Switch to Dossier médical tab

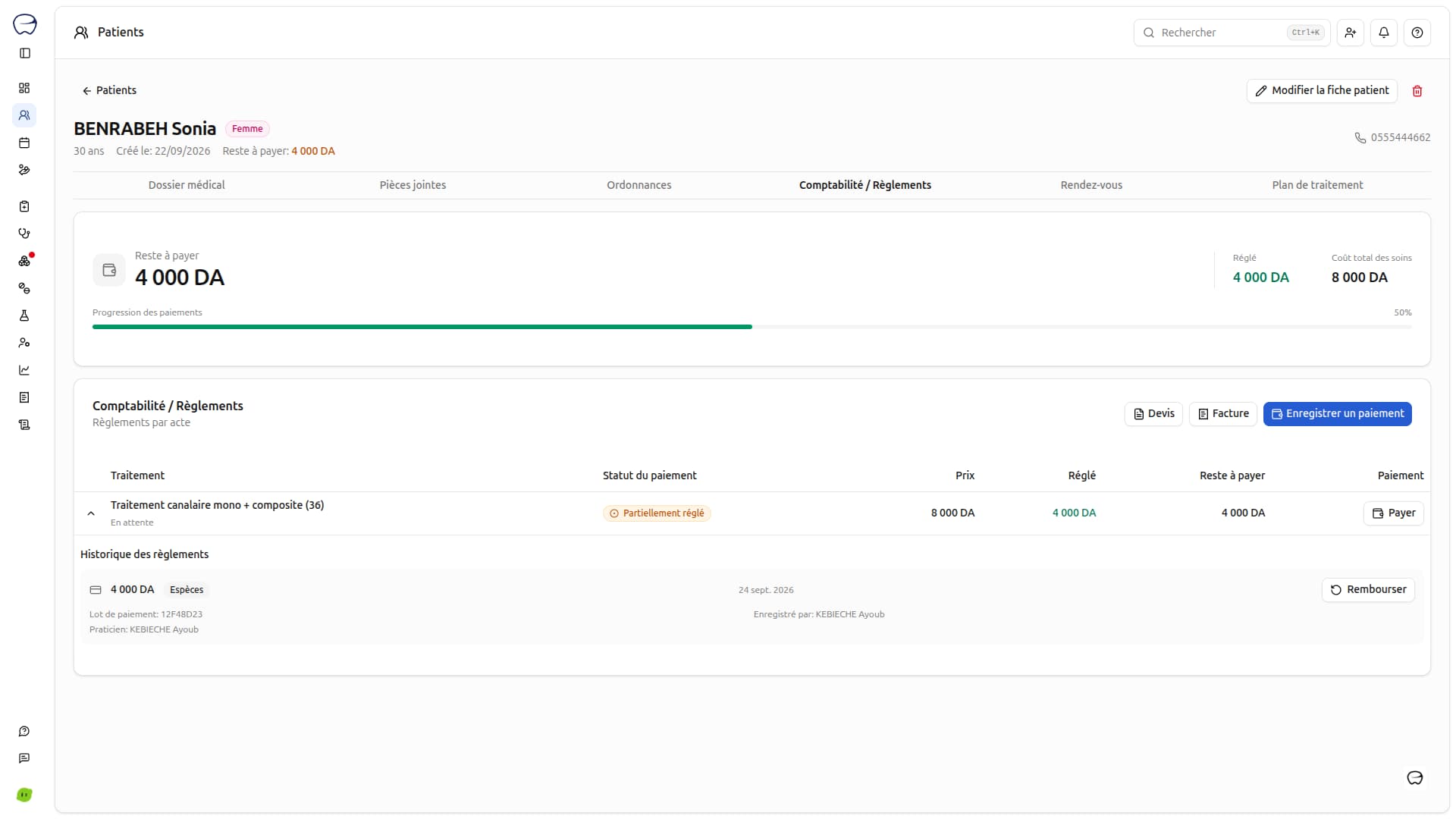click(x=187, y=185)
